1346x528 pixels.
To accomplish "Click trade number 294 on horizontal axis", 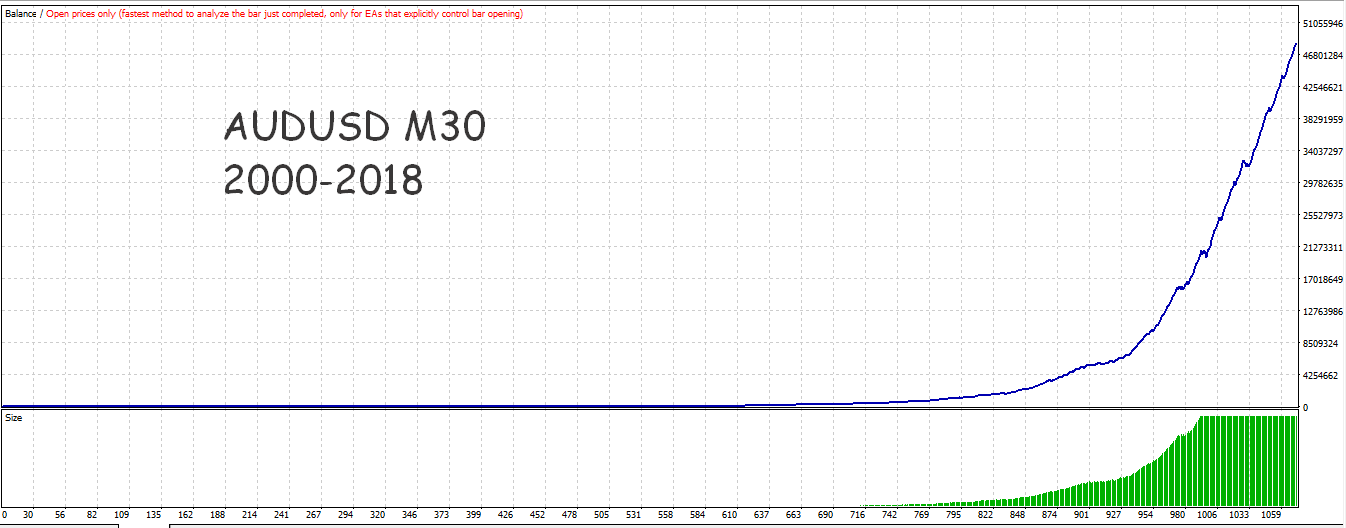I will pyautogui.click(x=347, y=515).
